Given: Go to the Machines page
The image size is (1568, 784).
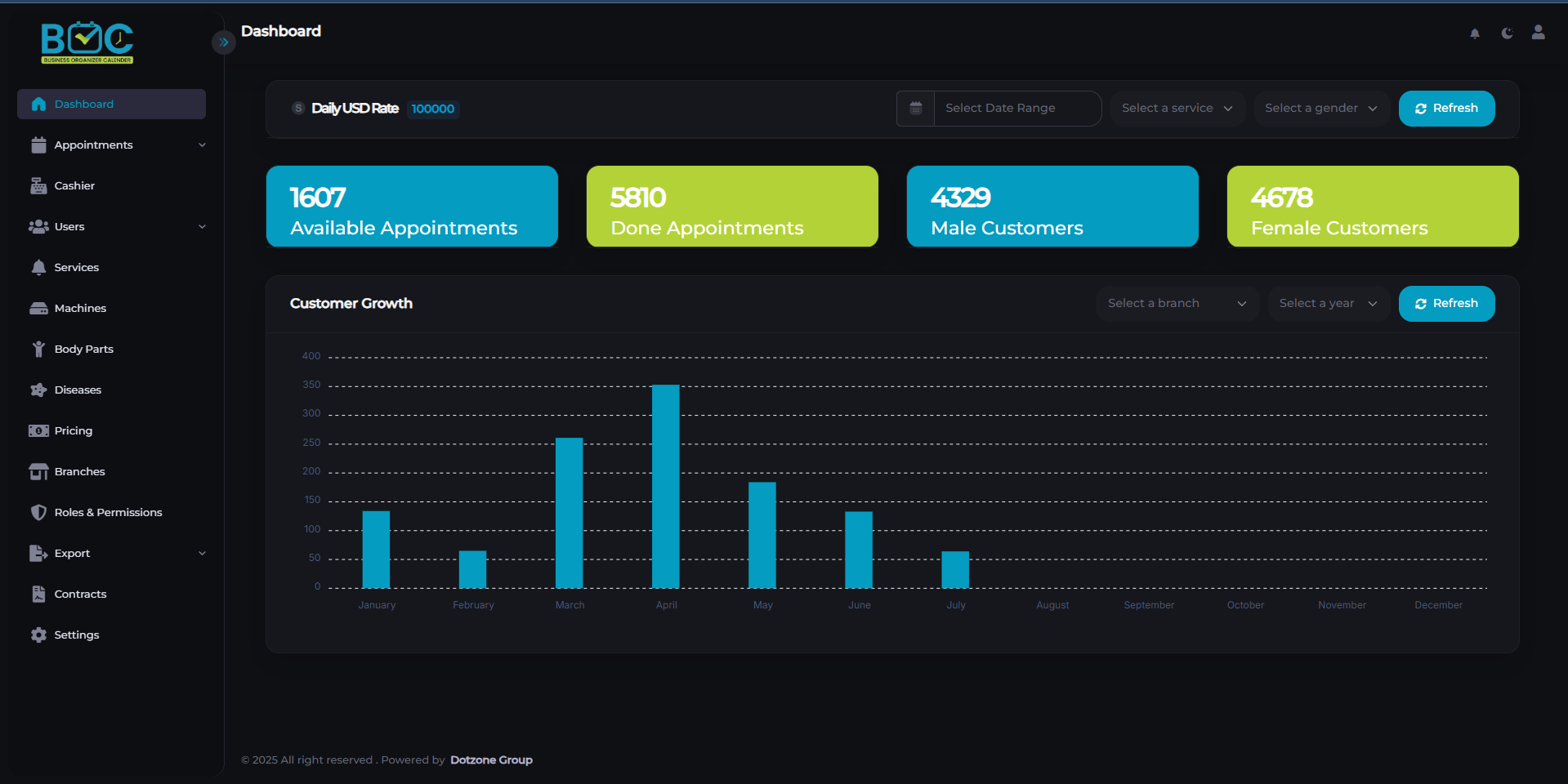Looking at the screenshot, I should coord(80,309).
